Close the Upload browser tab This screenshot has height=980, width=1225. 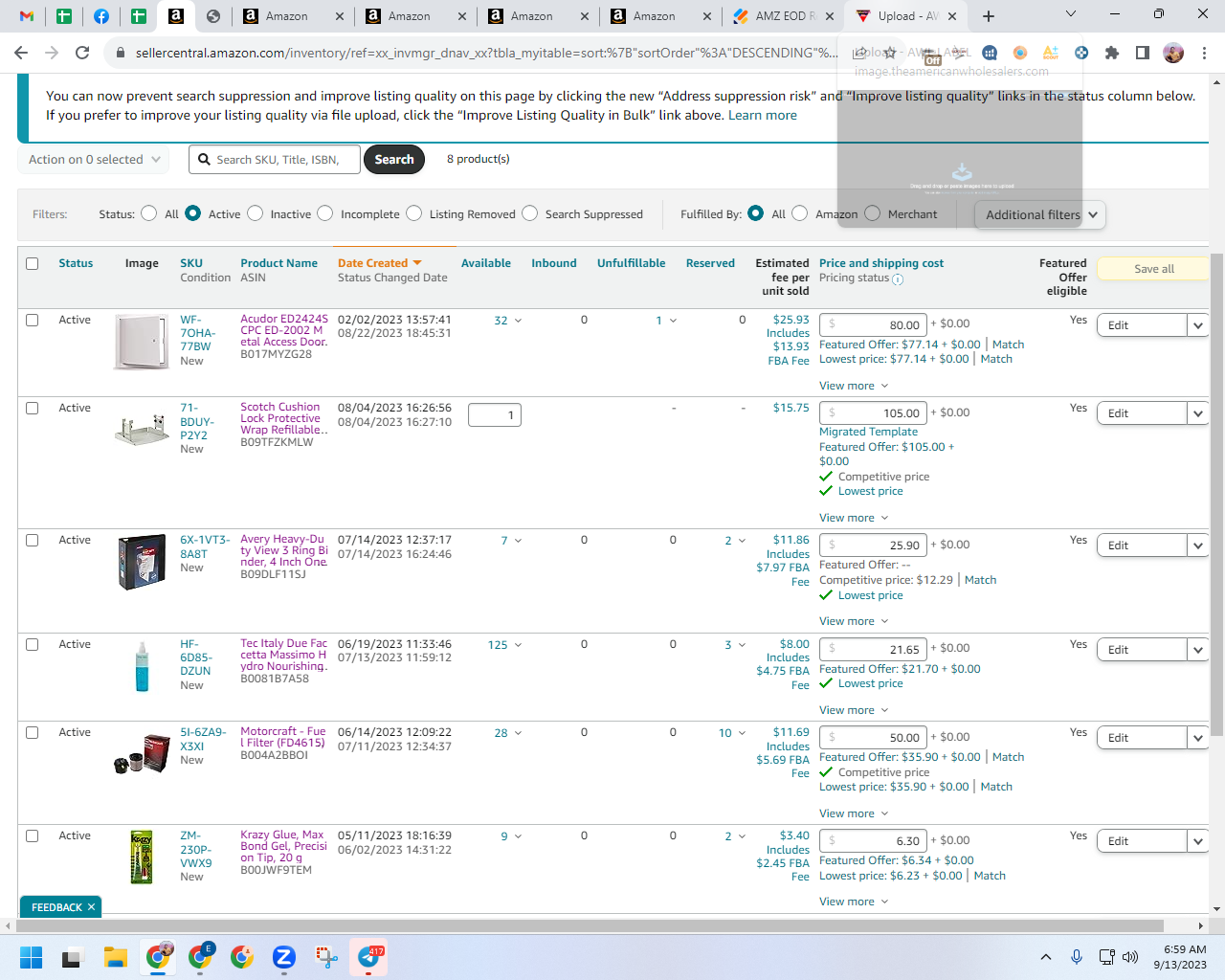click(x=952, y=16)
